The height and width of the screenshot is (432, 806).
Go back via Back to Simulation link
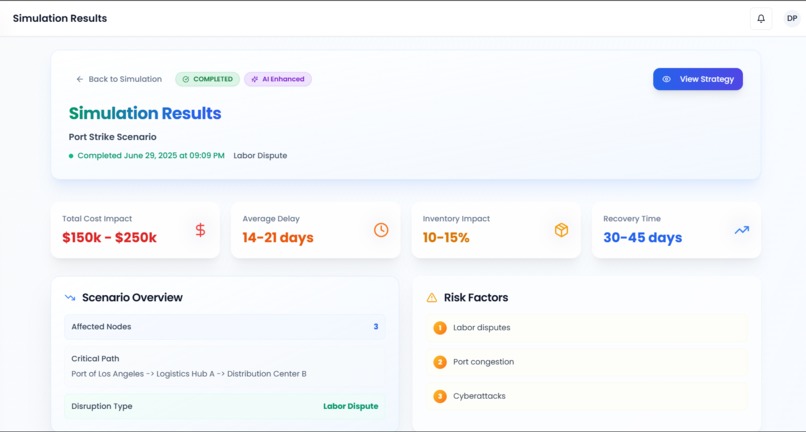119,79
